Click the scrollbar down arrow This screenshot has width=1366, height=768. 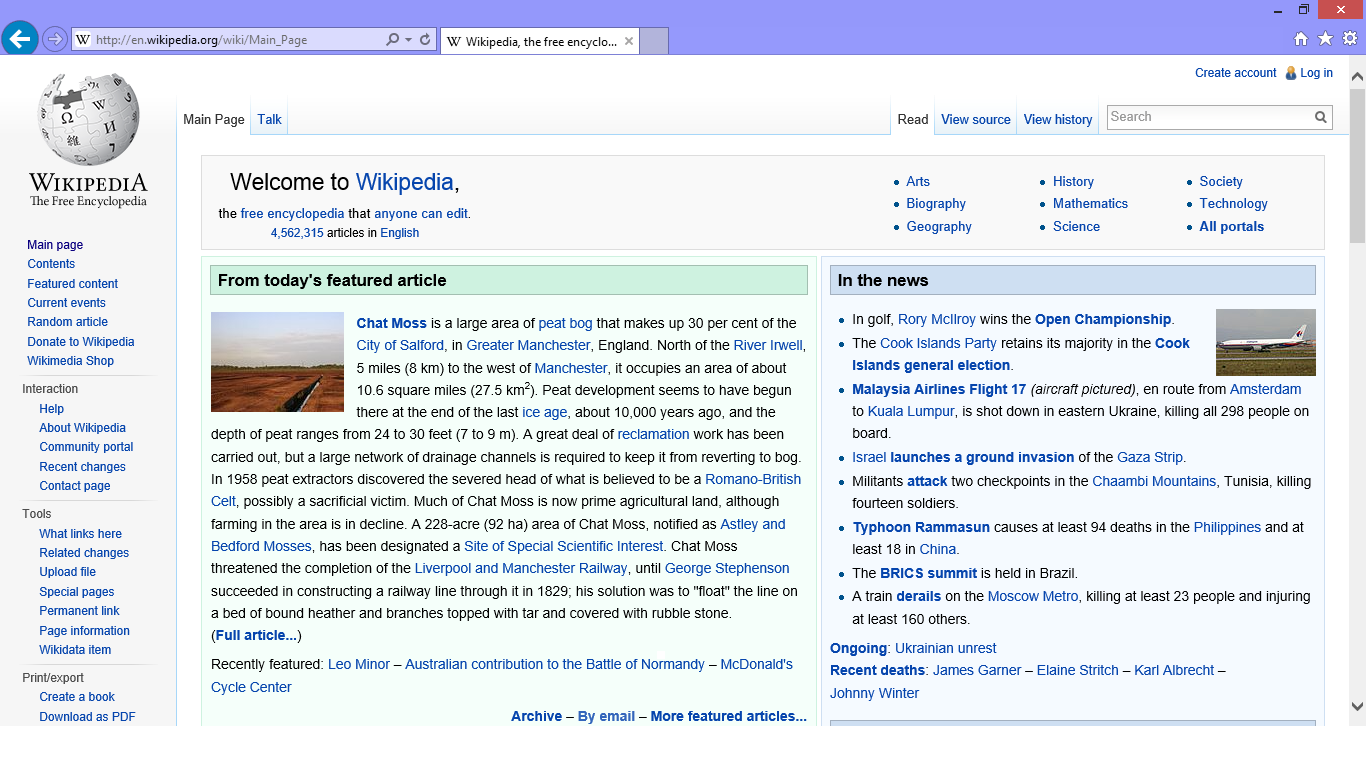1357,706
